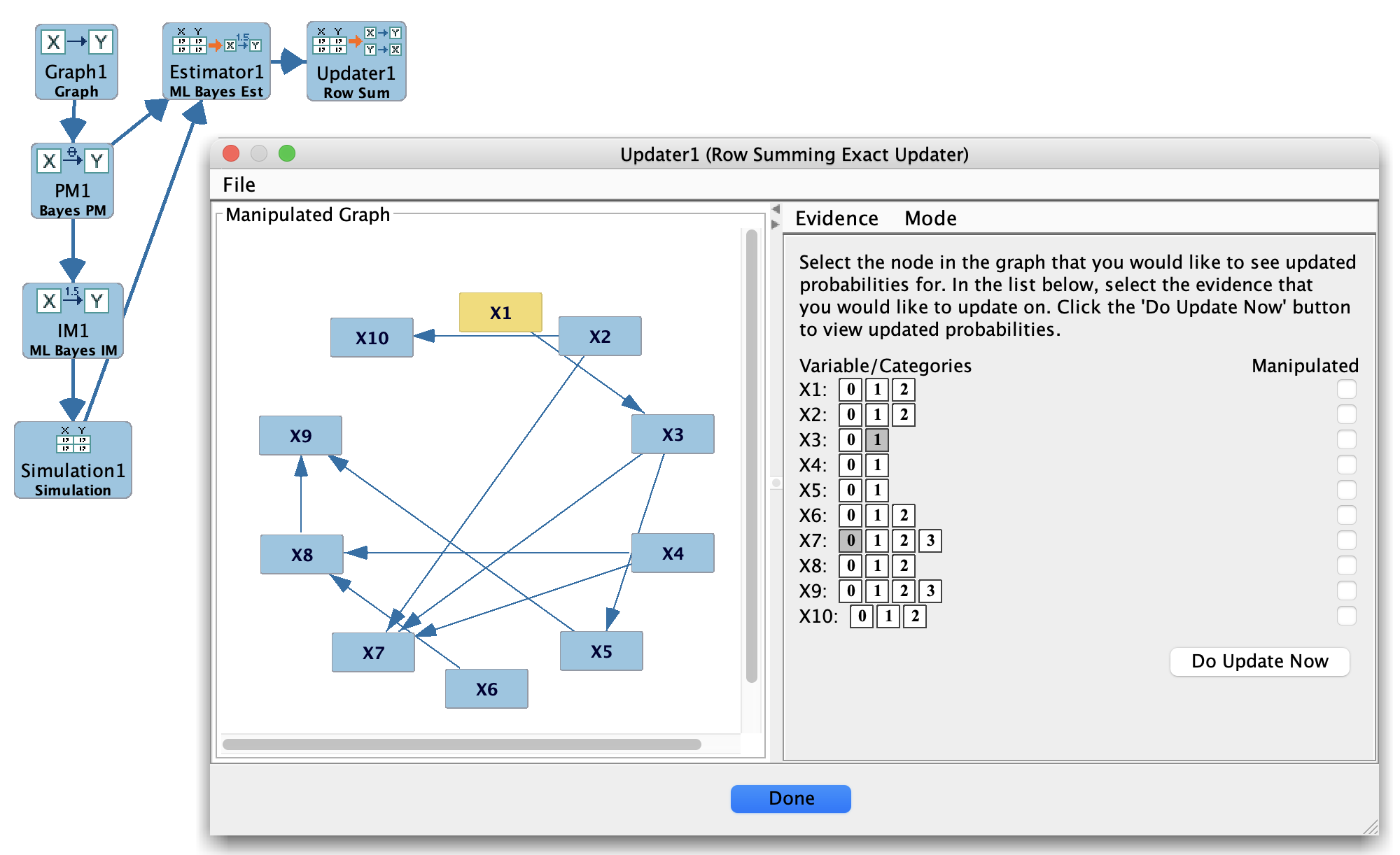Select category 1 for X1
Viewport: 1400px width, 855px height.
pyautogui.click(x=877, y=390)
